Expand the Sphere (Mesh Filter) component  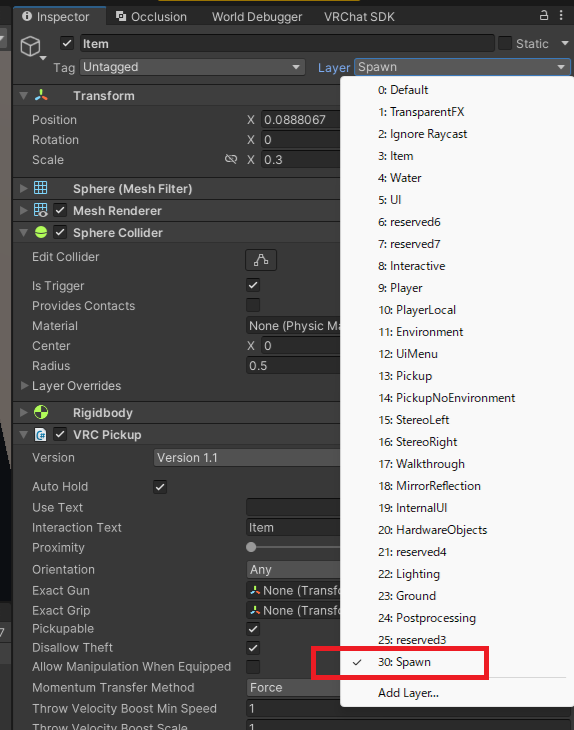click(x=24, y=188)
